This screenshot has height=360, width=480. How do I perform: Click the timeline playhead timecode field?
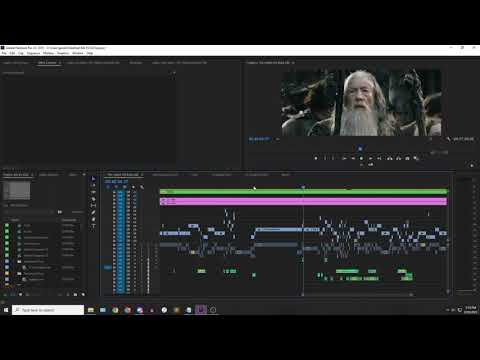[x=116, y=182]
